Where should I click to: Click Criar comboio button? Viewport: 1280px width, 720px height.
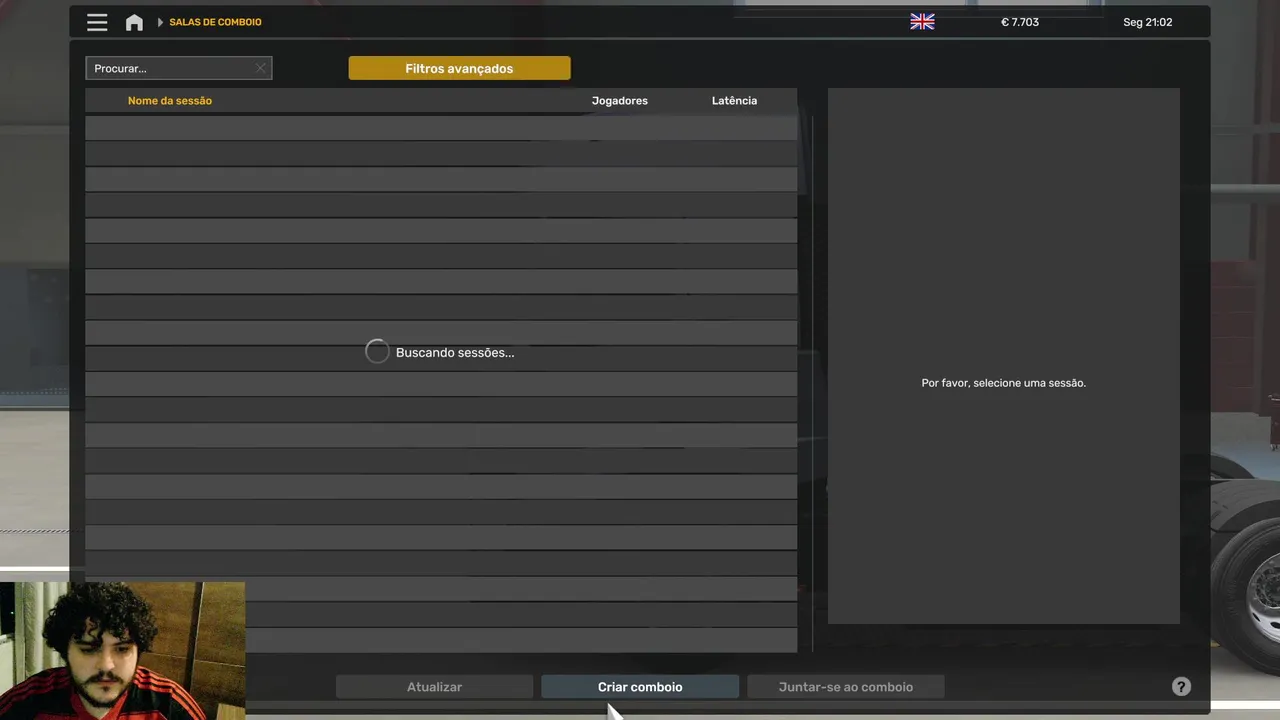click(640, 687)
